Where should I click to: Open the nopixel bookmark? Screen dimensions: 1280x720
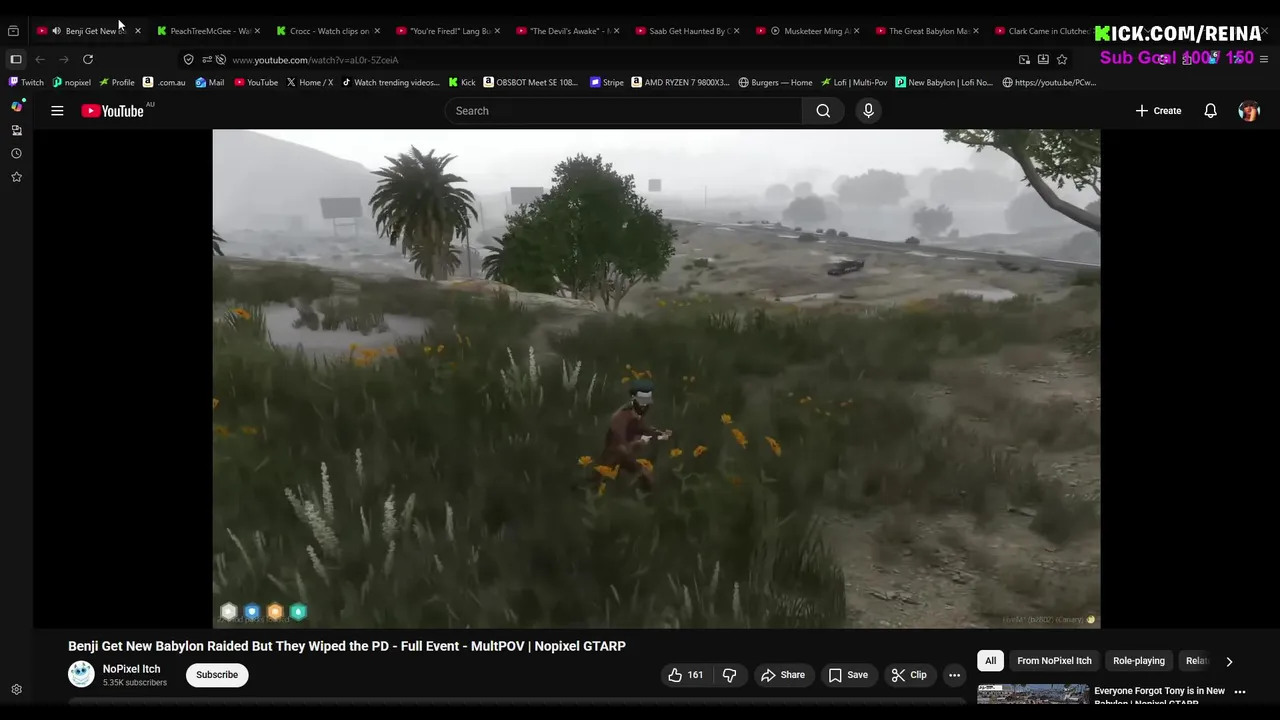tap(71, 83)
